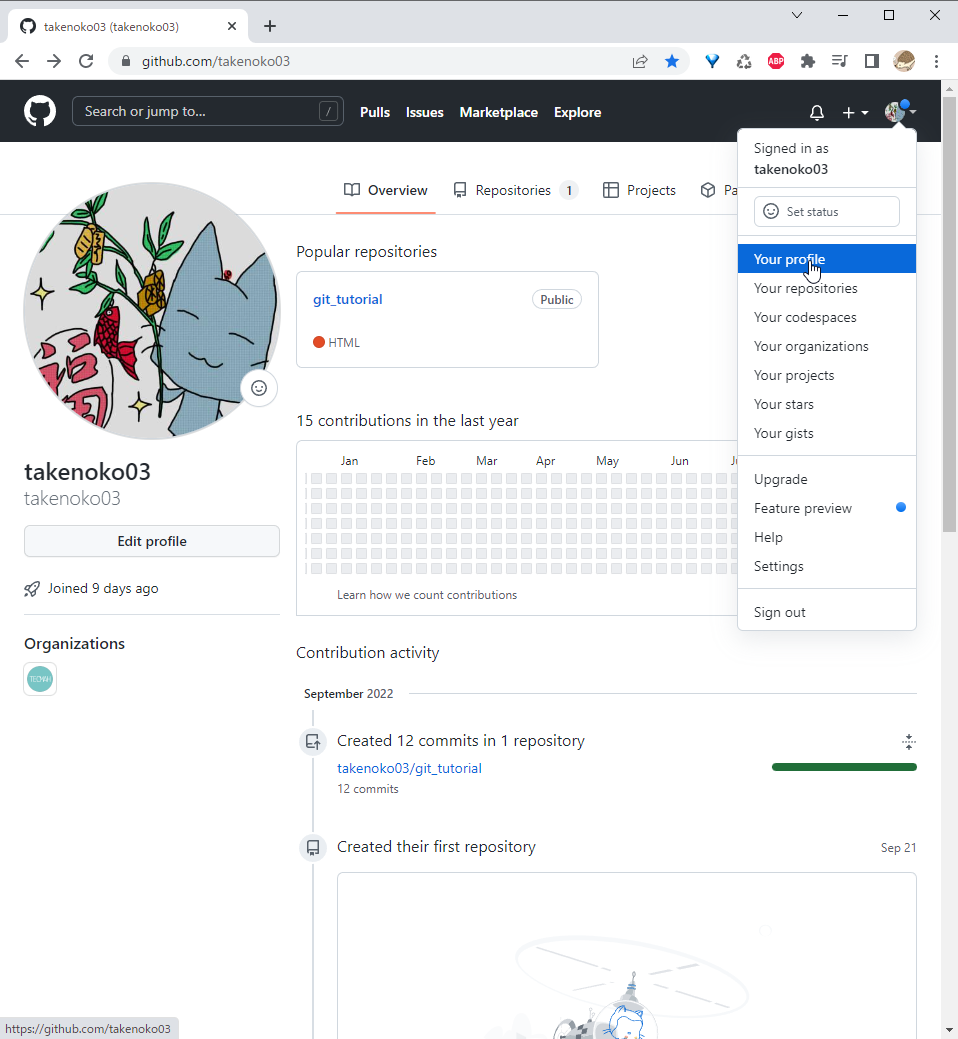Select Your codespaces in the menu
This screenshot has width=958, height=1039.
point(827,317)
